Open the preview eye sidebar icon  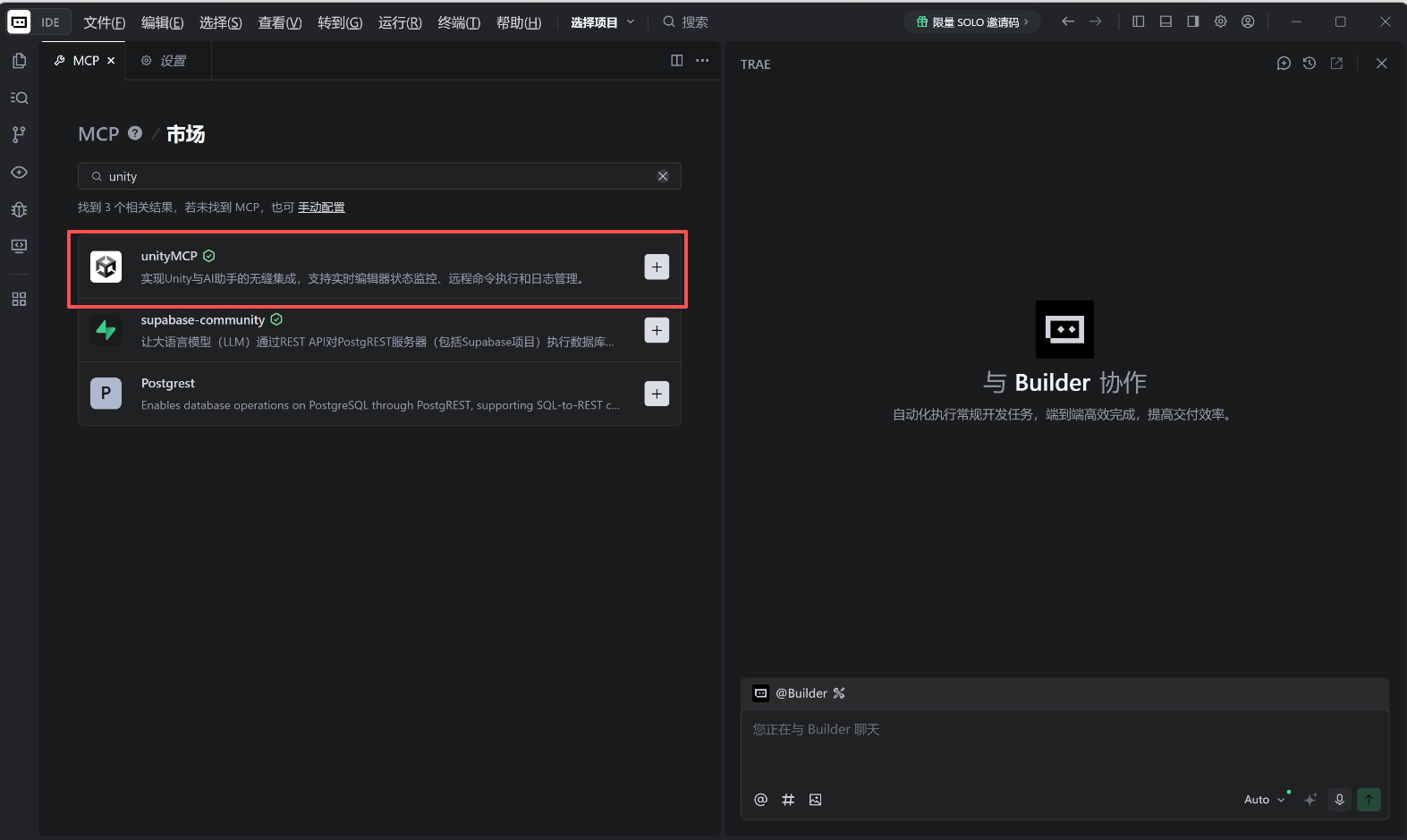click(19, 172)
